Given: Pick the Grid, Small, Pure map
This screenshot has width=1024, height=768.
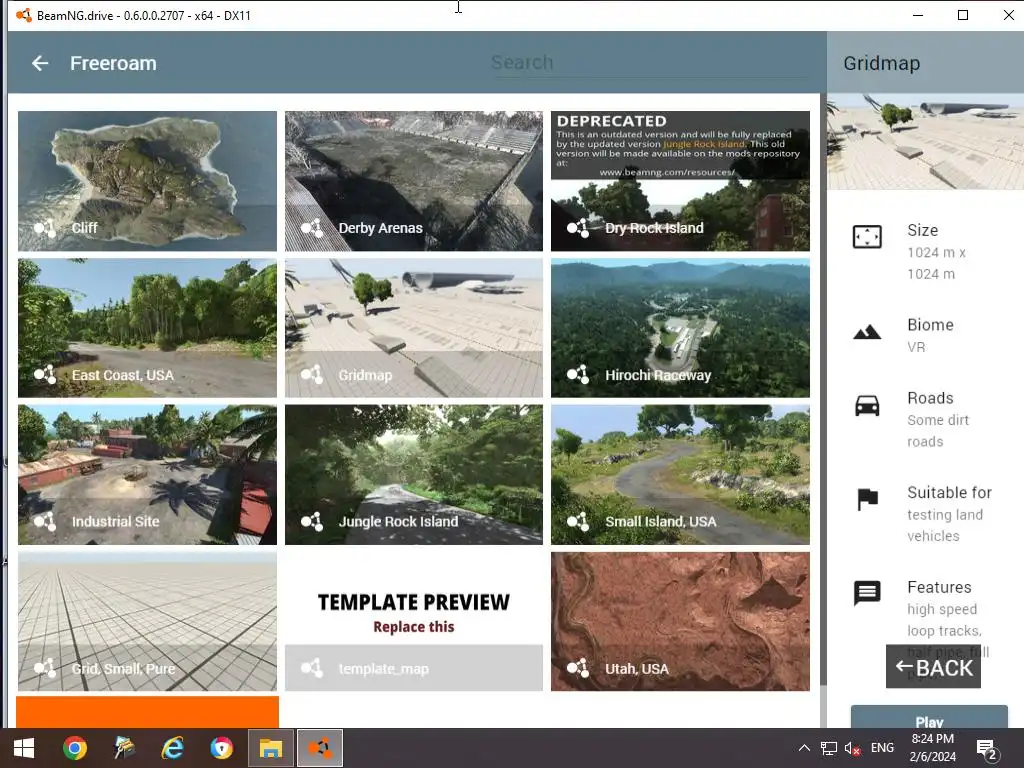Looking at the screenshot, I should click(x=148, y=622).
